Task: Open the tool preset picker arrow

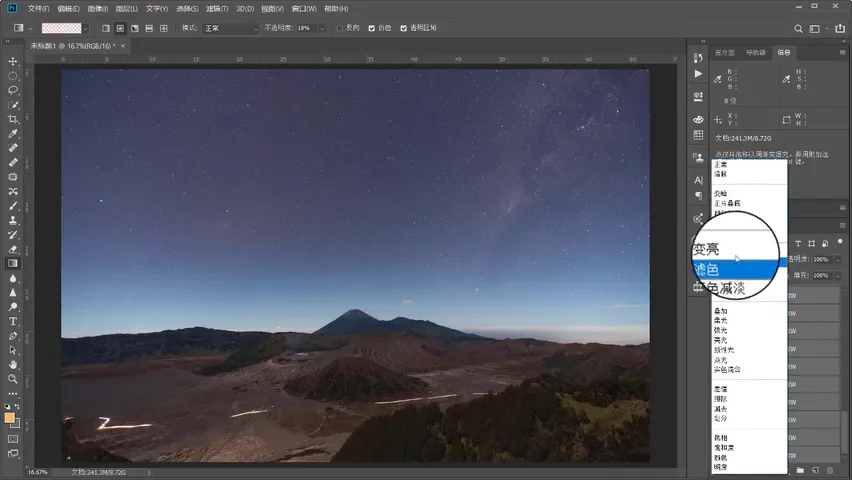Action: click(30, 28)
